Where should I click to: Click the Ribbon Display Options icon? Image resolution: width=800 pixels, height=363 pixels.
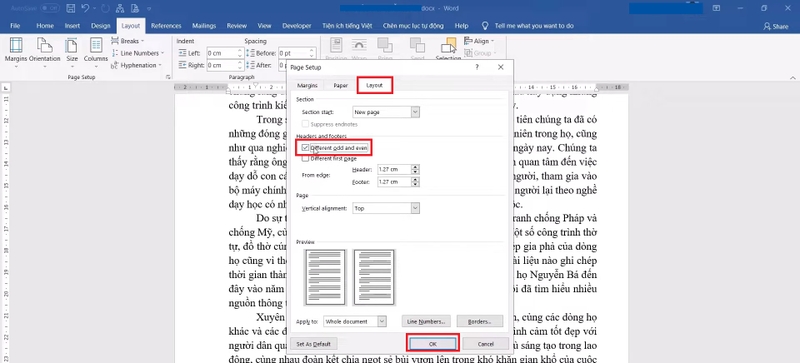pos(717,8)
